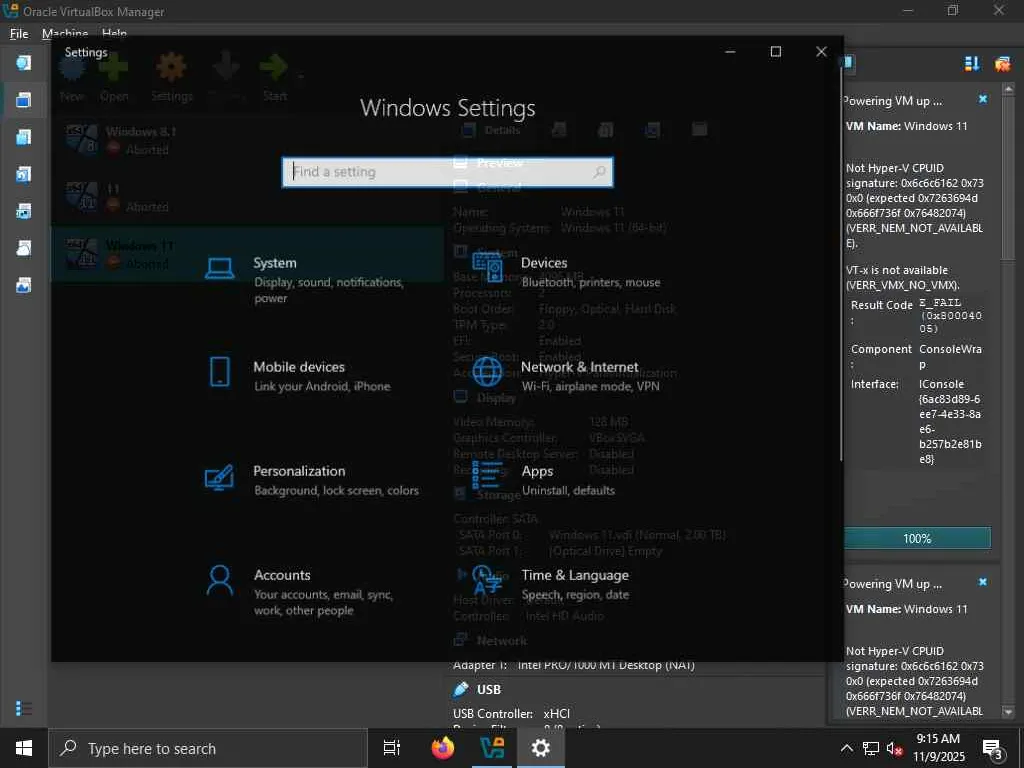Viewport: 1024px width, 768px height.
Task: Open the Network sidebar icon in VirtualBox
Action: 24,212
